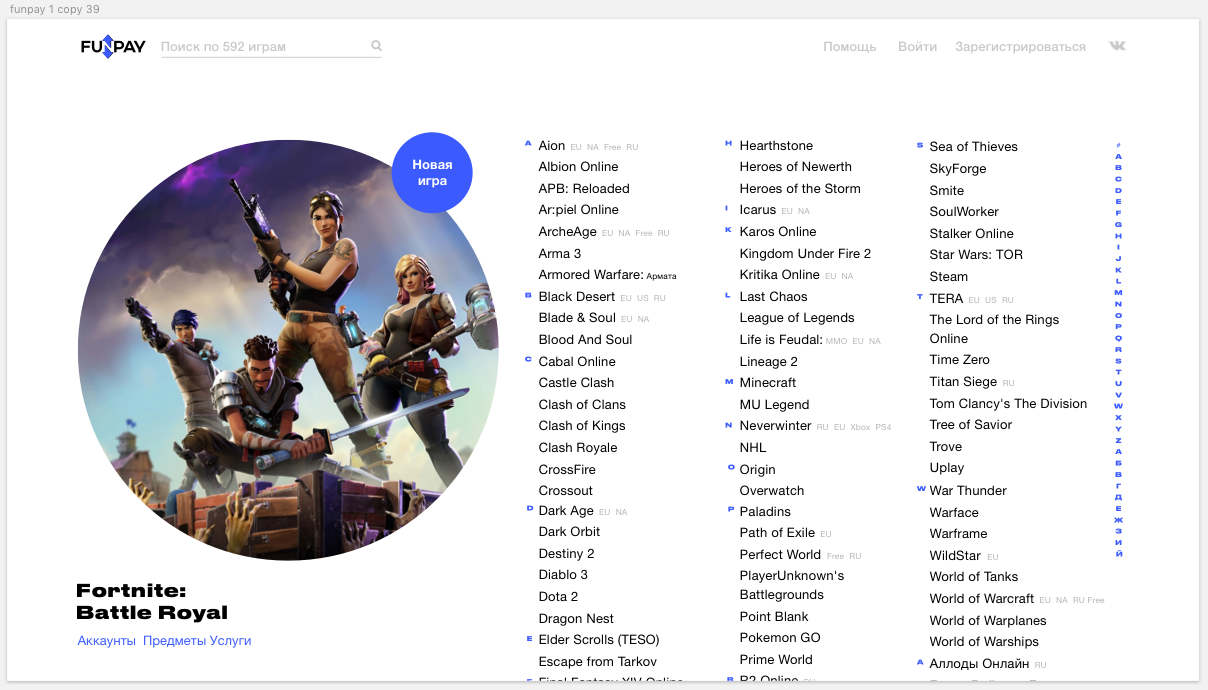Select the Hearthstone game link
1208x690 pixels.
pos(776,146)
